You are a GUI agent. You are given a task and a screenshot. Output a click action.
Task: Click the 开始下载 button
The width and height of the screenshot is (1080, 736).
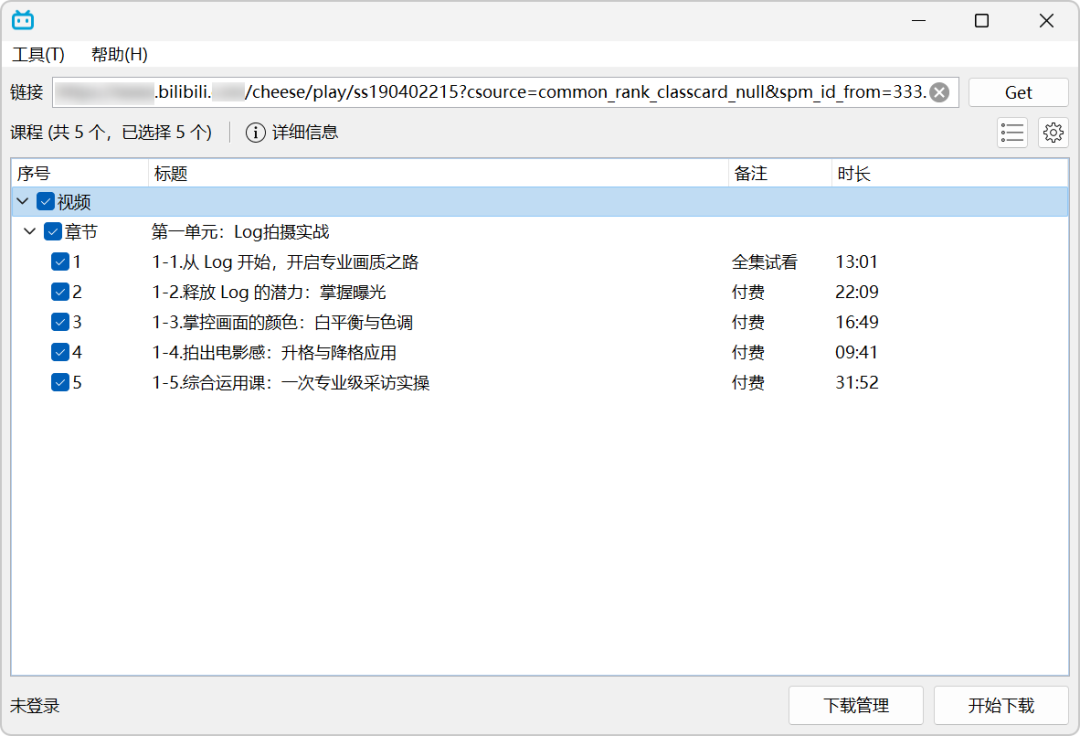[x=1001, y=705]
